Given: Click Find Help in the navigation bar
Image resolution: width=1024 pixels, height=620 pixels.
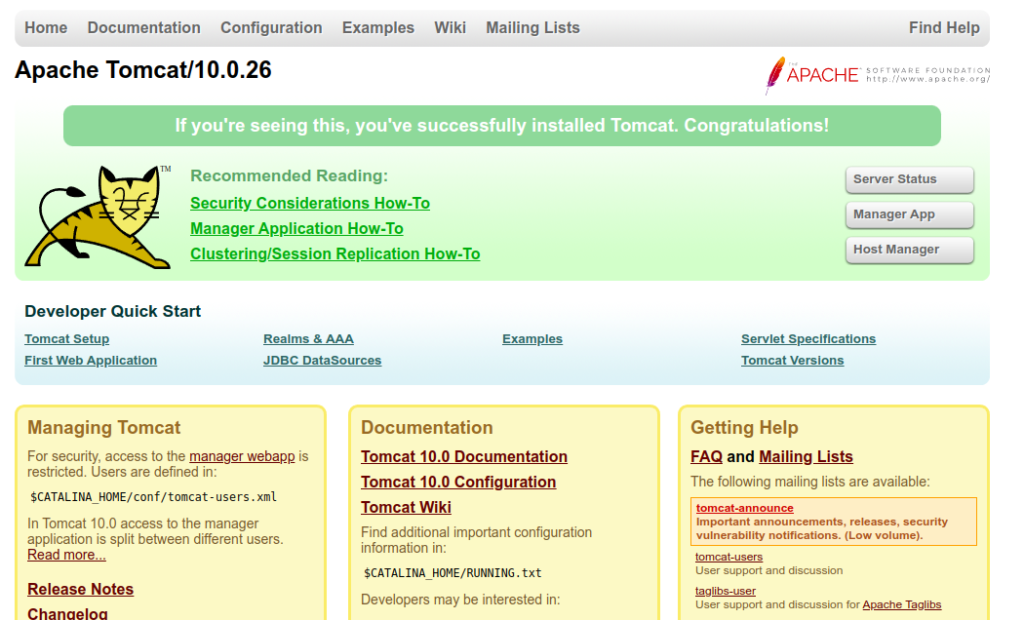Looking at the screenshot, I should tap(944, 27).
